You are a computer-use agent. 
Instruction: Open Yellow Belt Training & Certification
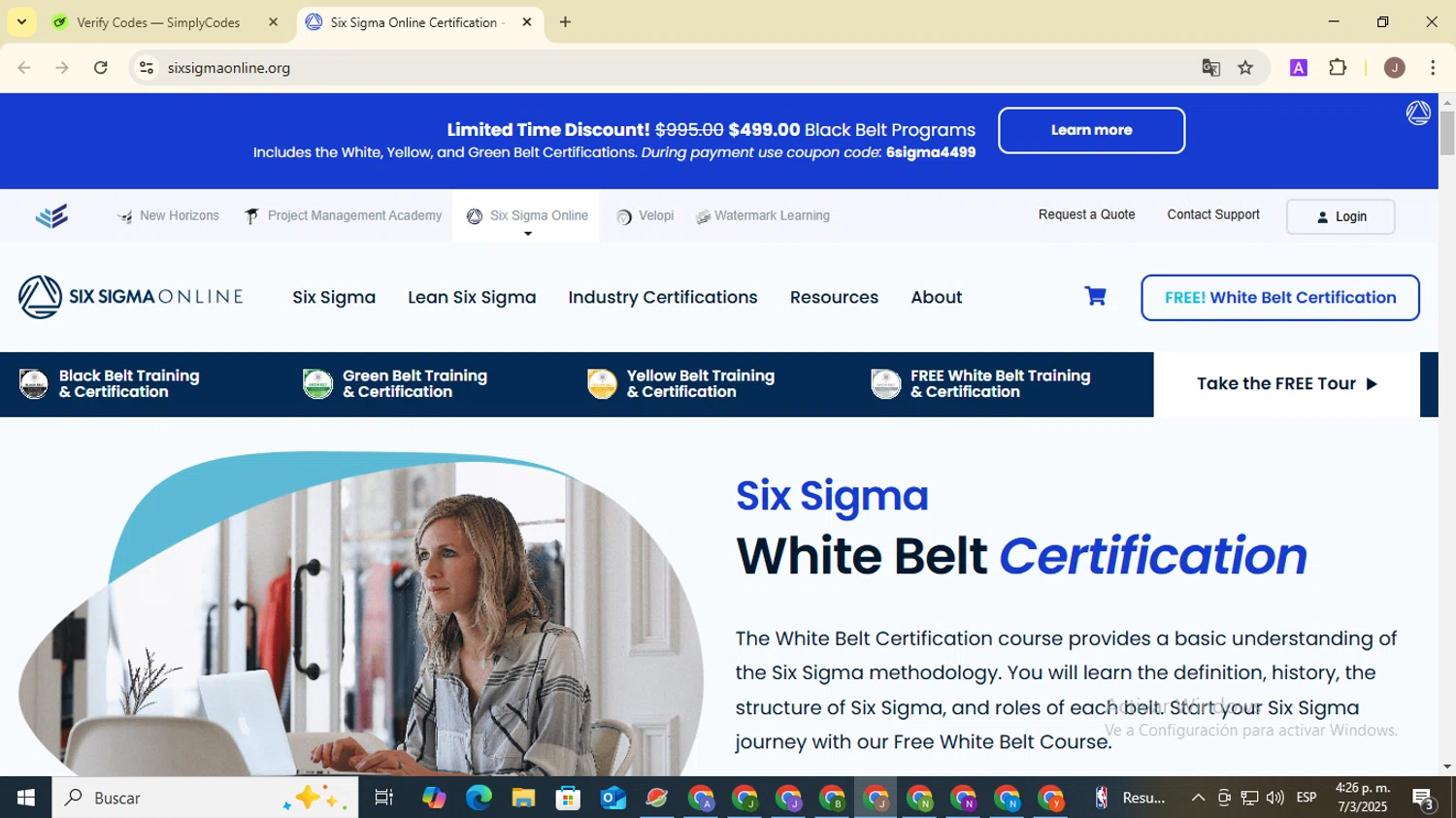[681, 384]
